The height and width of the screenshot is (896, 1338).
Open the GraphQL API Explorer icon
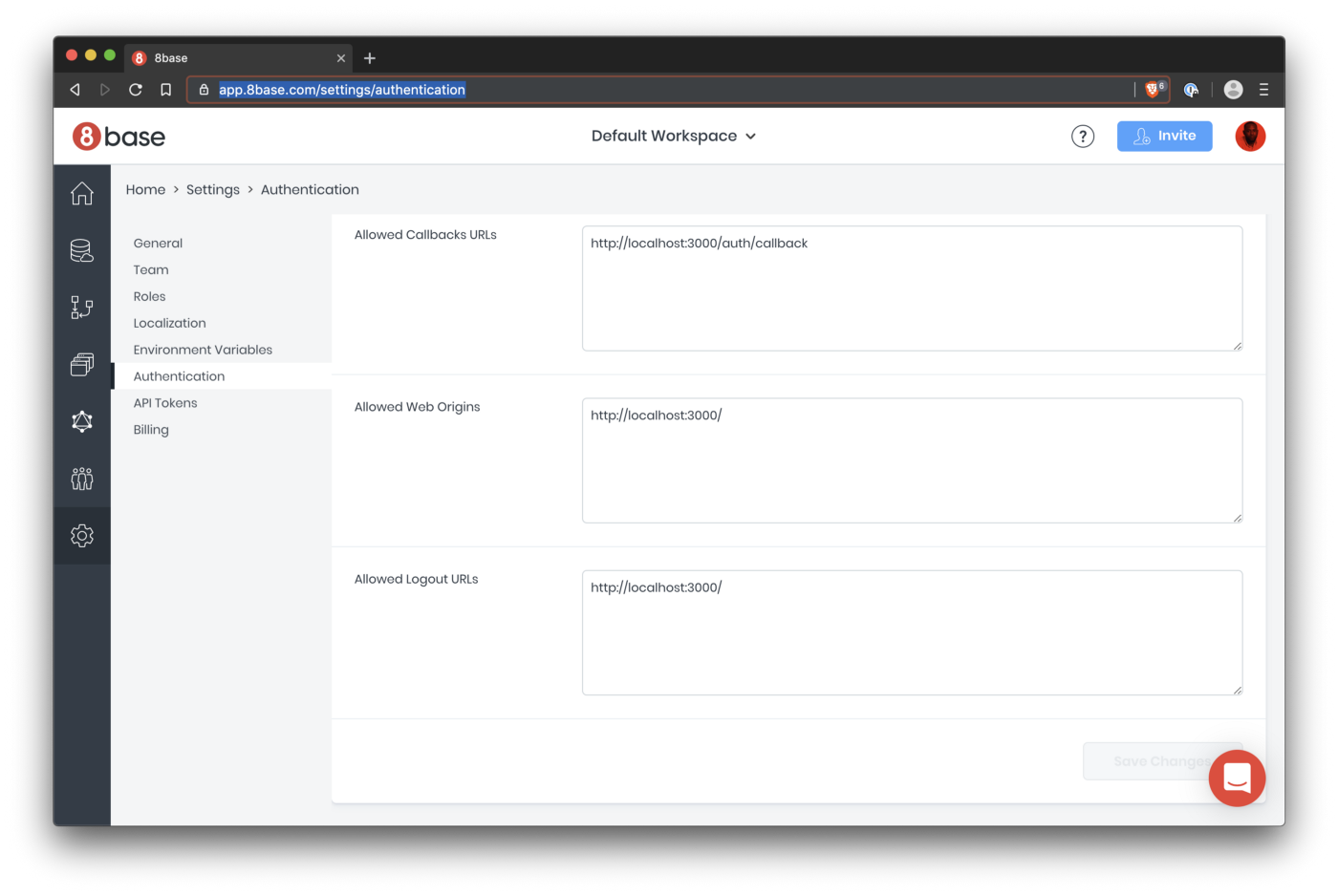[82, 421]
